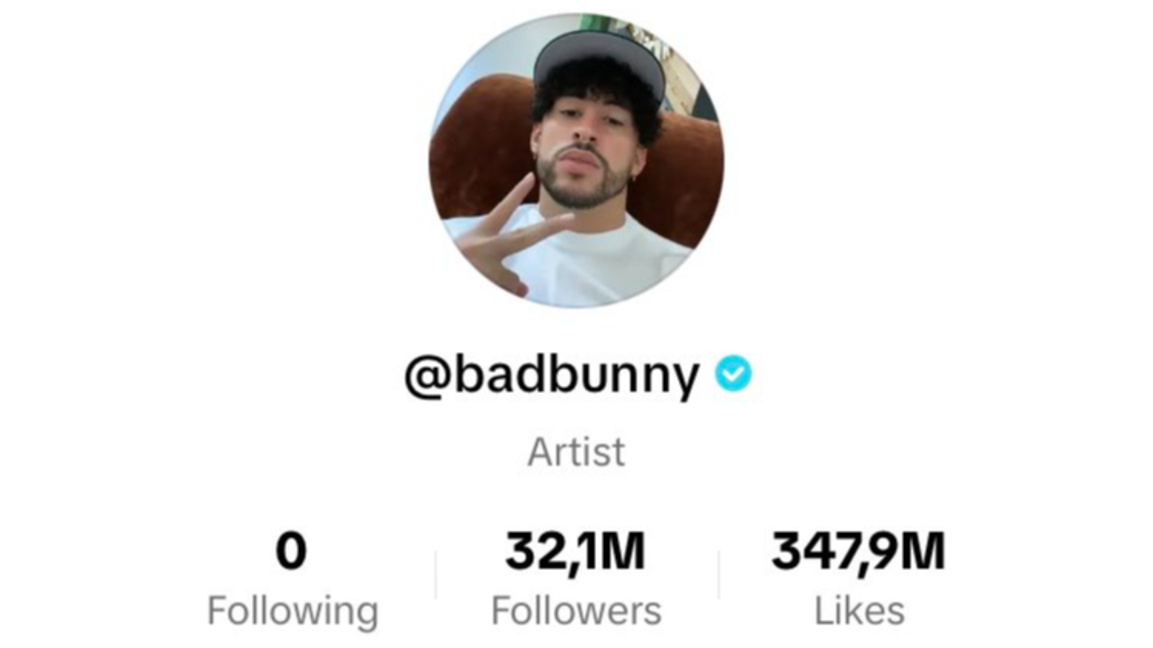Click the Artist category label
Viewport: 1153px width, 648px height.
576,452
